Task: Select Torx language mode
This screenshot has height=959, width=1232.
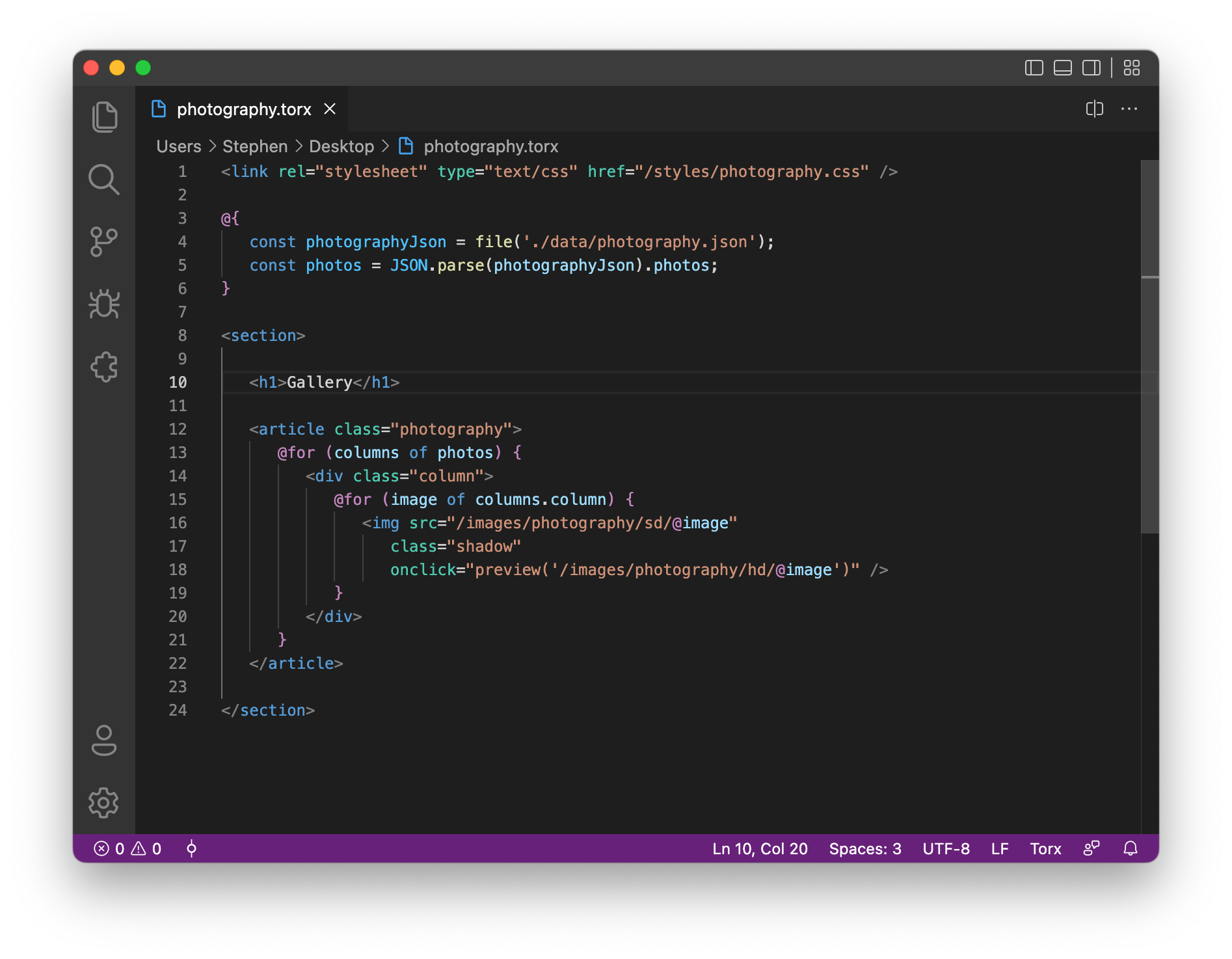Action: (1045, 848)
